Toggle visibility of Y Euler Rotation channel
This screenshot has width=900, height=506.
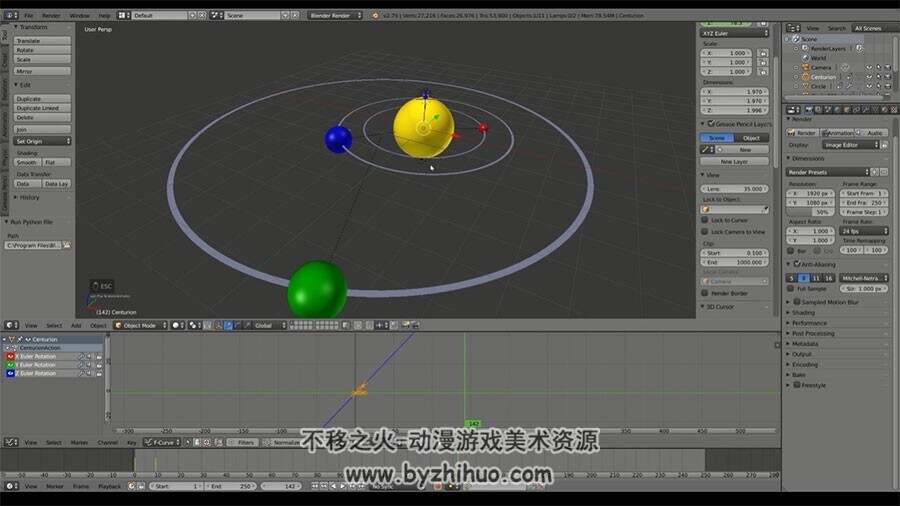pyautogui.click(x=10, y=365)
